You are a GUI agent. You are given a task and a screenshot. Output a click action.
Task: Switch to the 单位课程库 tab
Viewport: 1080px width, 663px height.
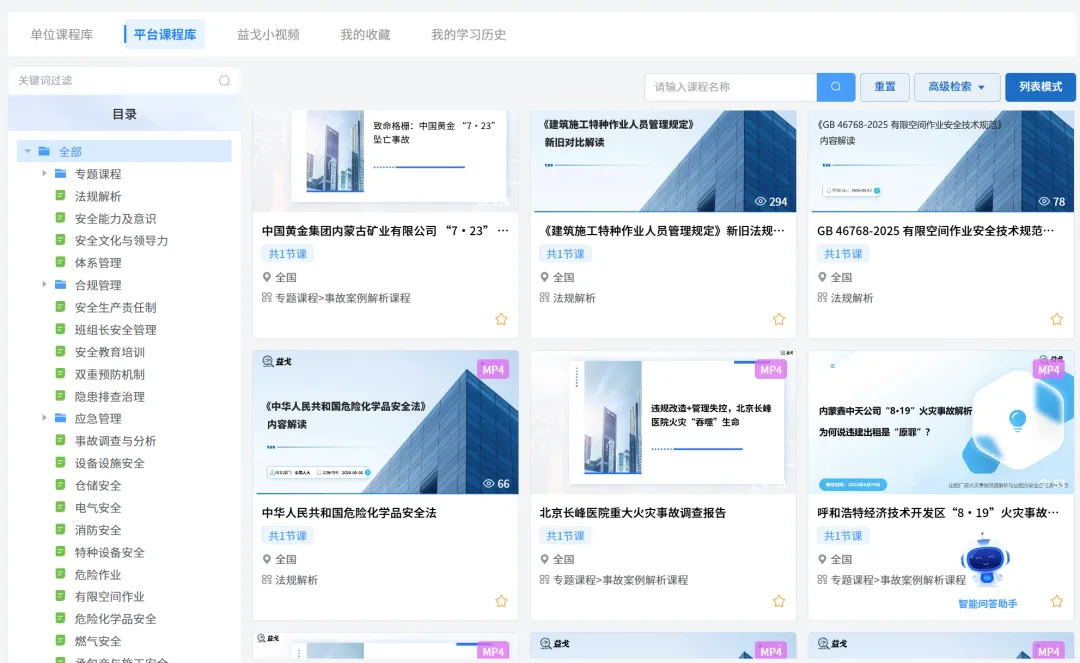61,34
